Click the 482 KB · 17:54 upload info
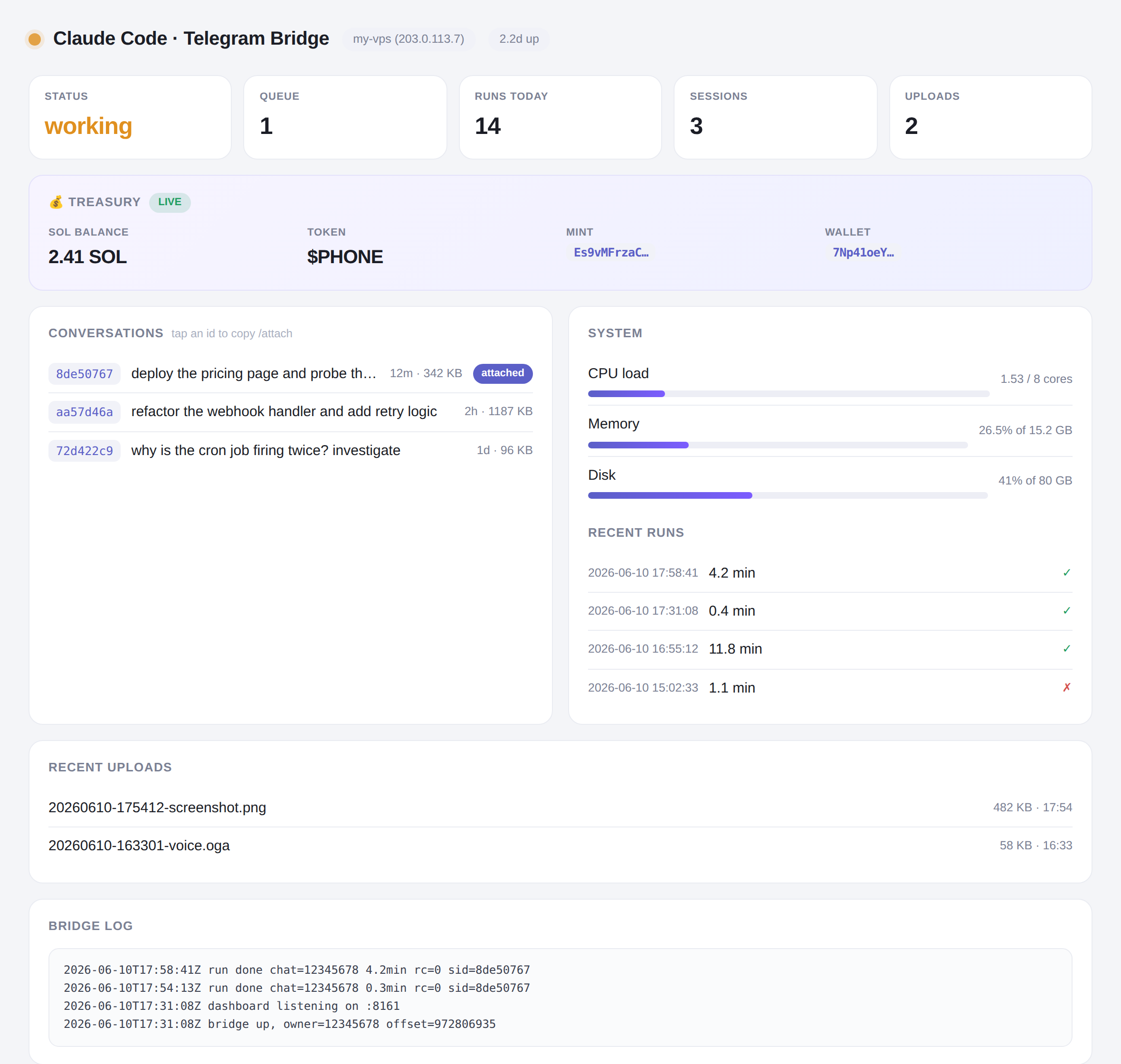Viewport: 1121px width, 1064px height. coord(1032,807)
